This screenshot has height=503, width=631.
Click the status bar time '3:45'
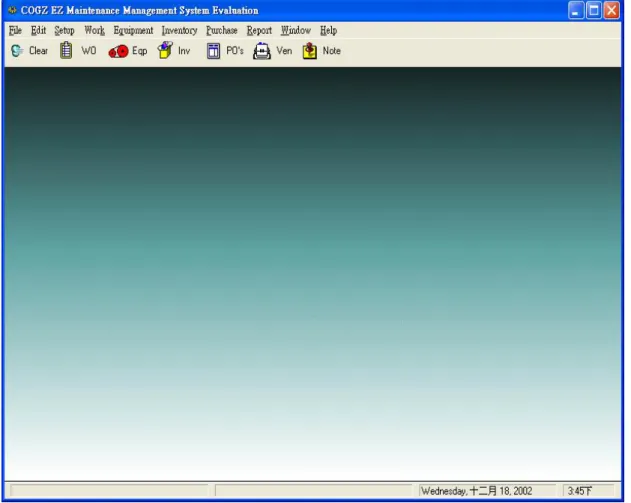(579, 491)
